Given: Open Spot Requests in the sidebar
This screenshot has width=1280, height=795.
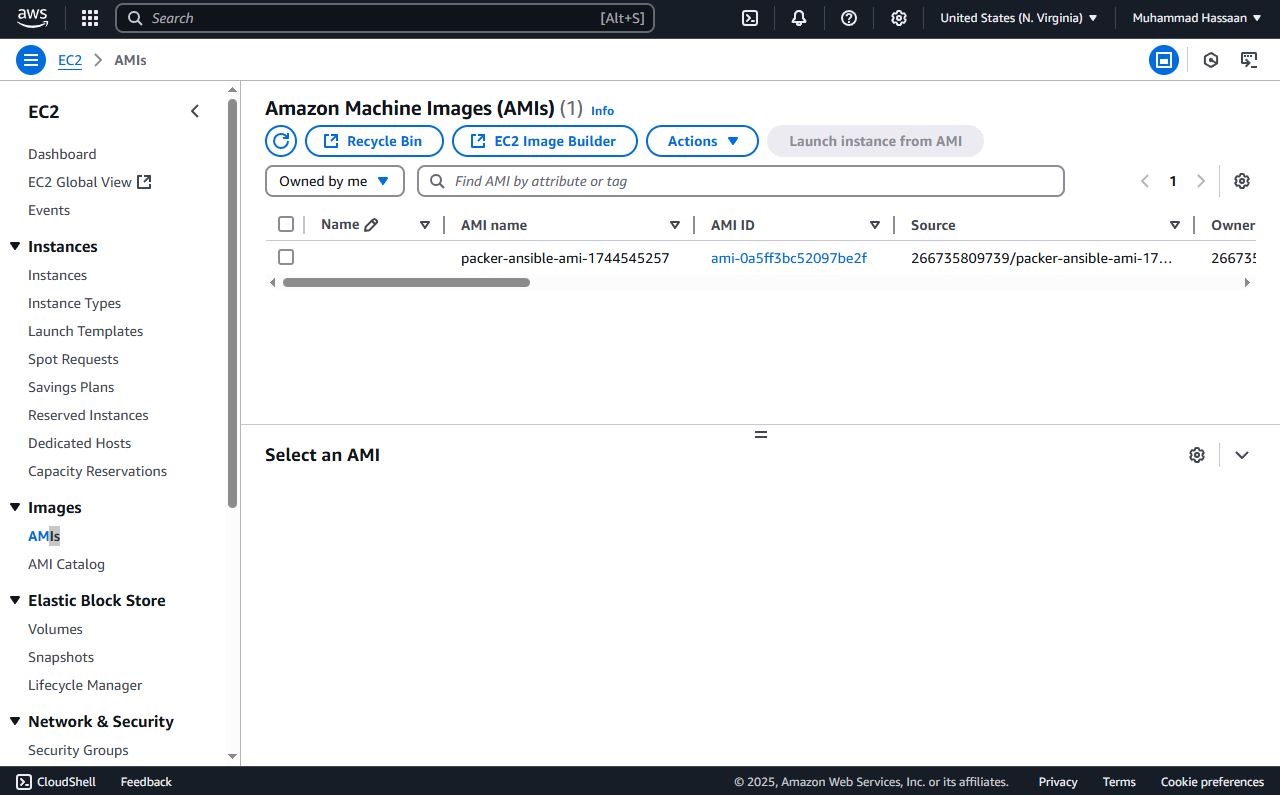Looking at the screenshot, I should point(73,359).
